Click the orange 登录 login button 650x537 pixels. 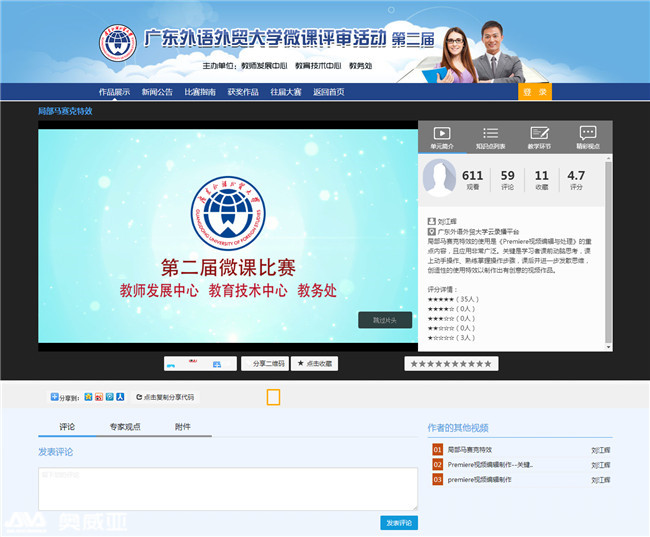click(535, 92)
